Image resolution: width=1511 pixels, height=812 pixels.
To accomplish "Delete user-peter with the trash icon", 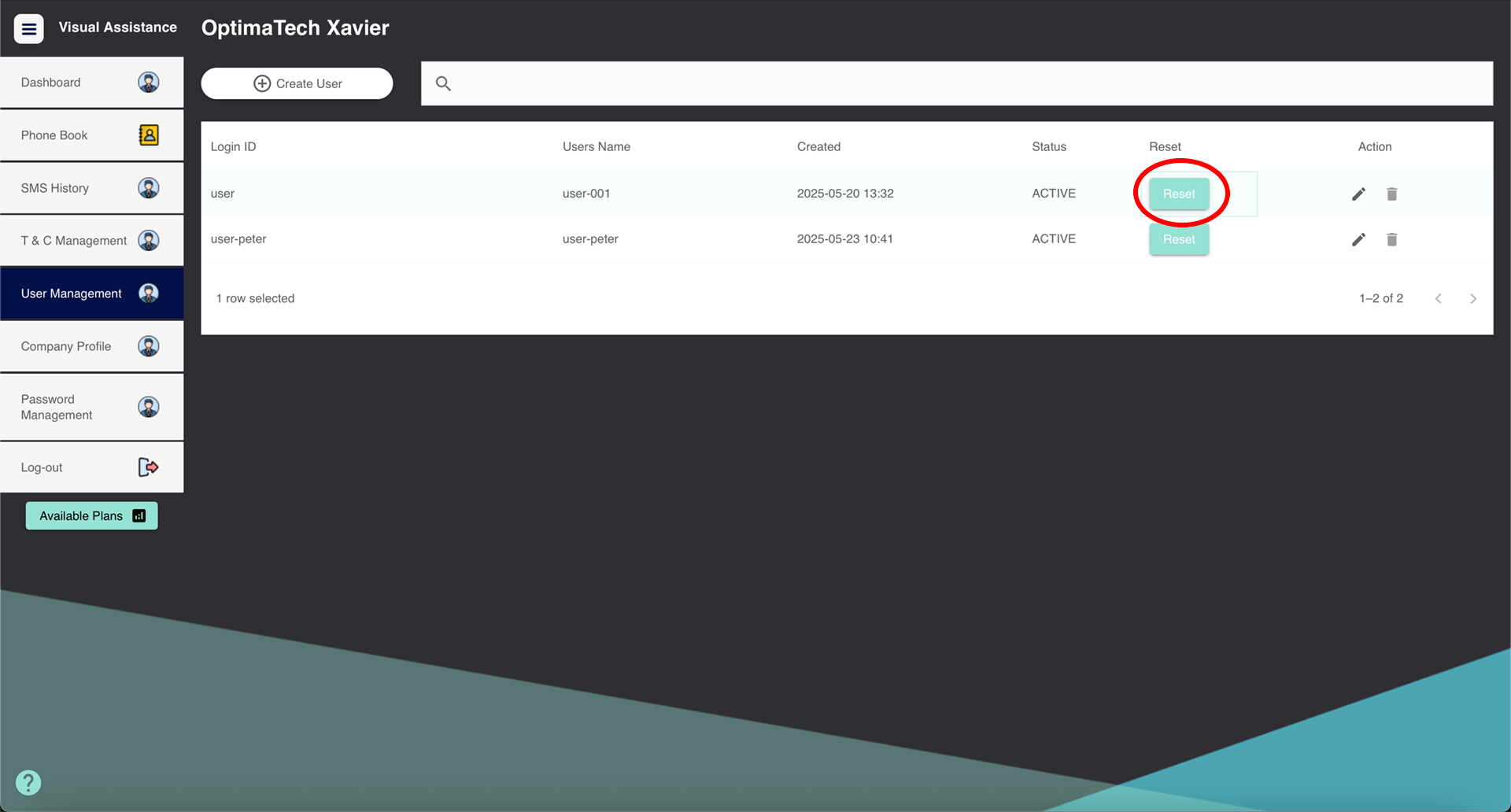I will [1391, 239].
